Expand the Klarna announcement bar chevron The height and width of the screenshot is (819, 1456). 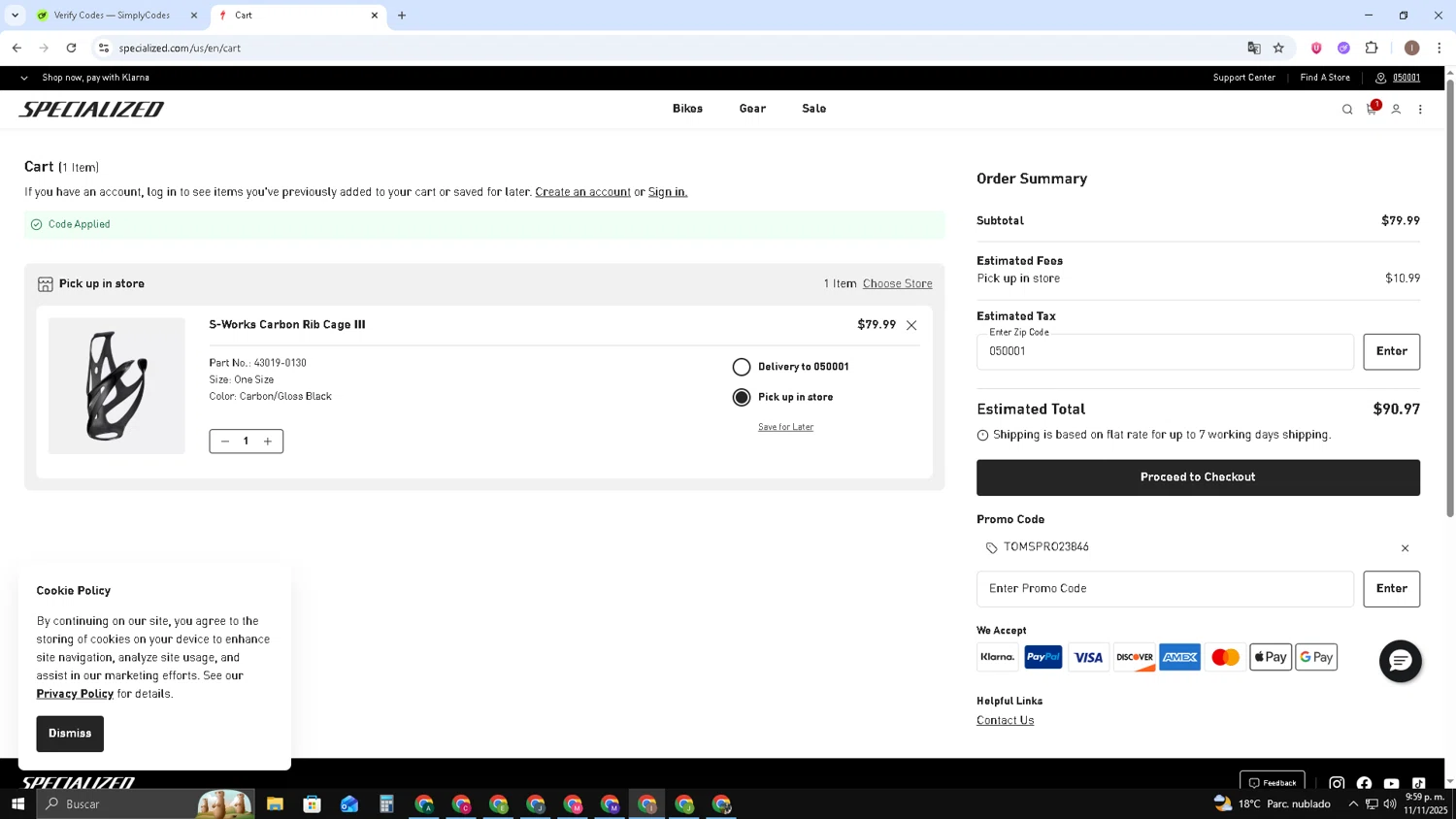tap(24, 78)
